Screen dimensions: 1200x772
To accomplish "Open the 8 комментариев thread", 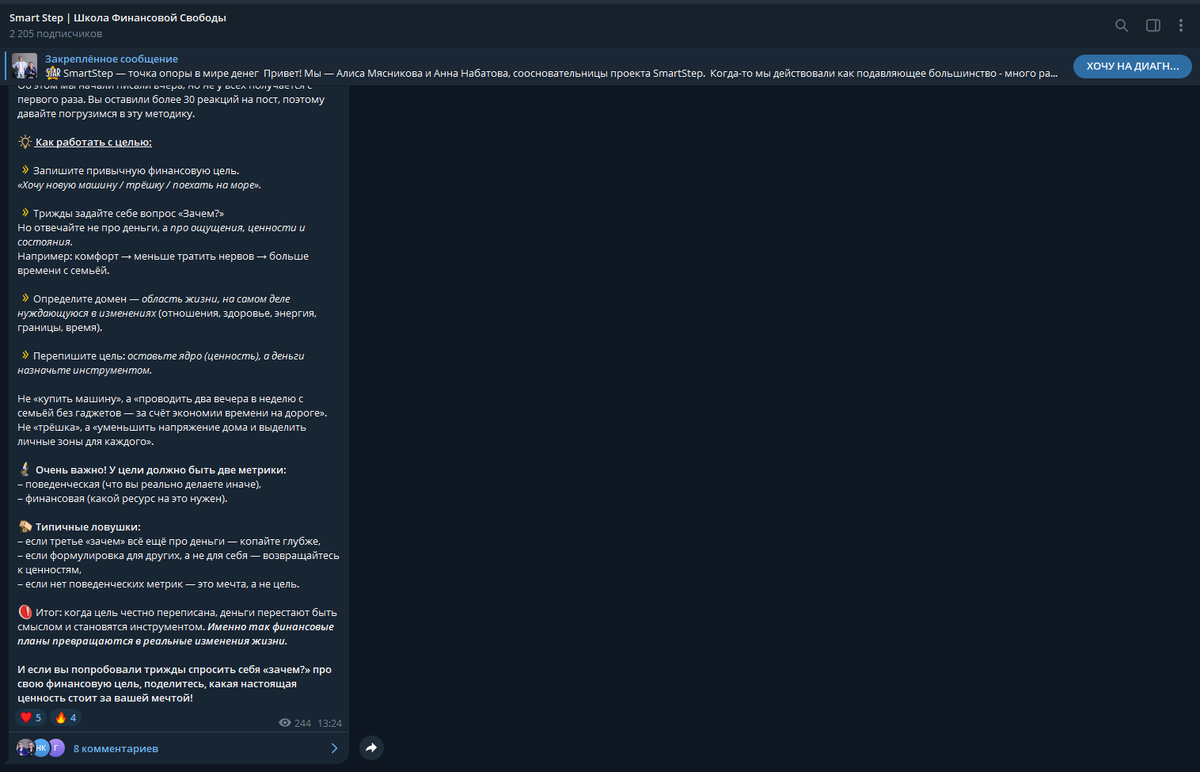I will tap(115, 748).
